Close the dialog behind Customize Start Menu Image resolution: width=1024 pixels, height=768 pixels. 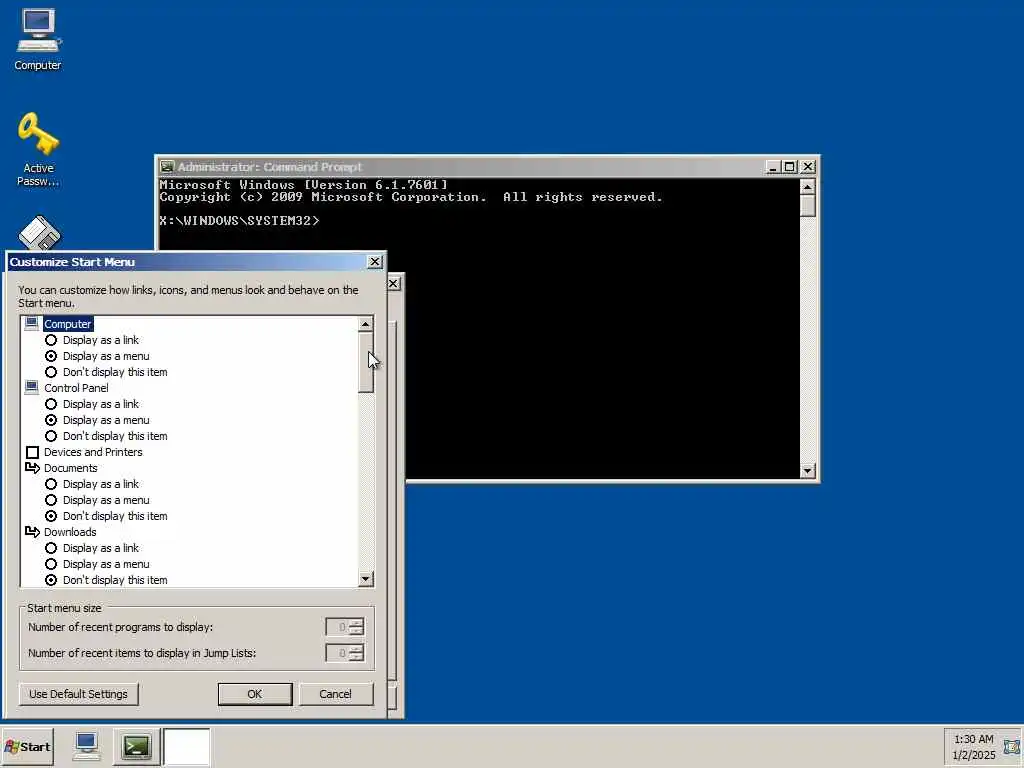coord(394,283)
